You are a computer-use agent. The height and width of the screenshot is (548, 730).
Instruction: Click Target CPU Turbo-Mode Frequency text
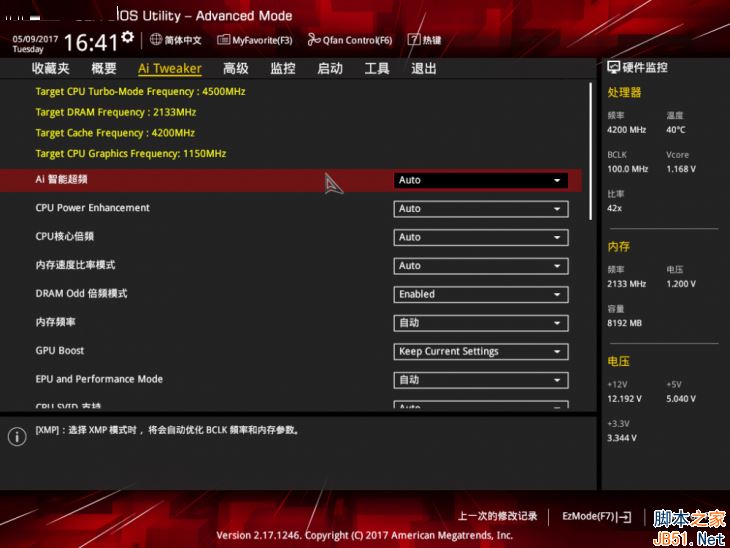click(140, 92)
